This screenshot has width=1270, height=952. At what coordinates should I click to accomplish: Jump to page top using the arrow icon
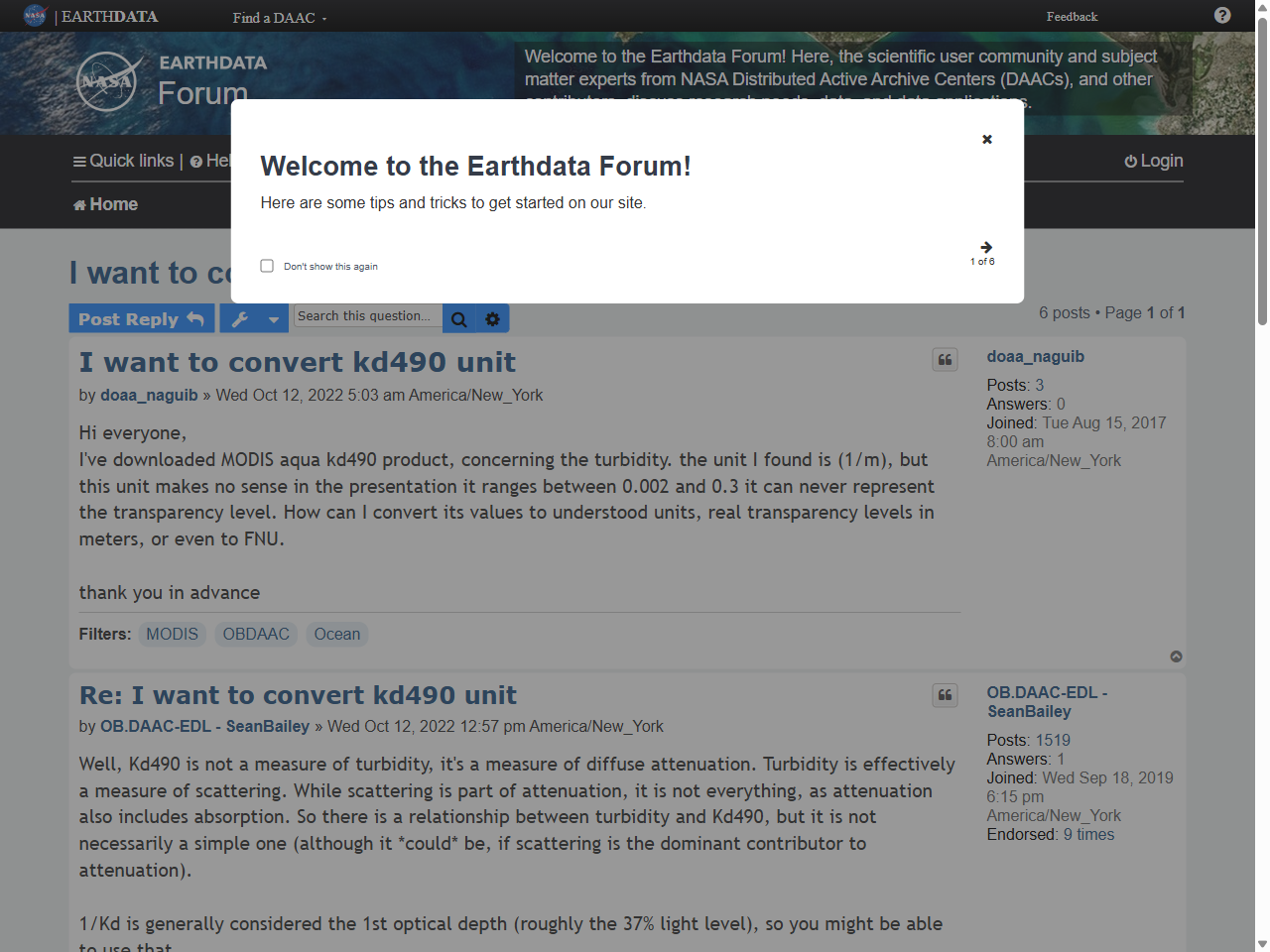[1177, 656]
